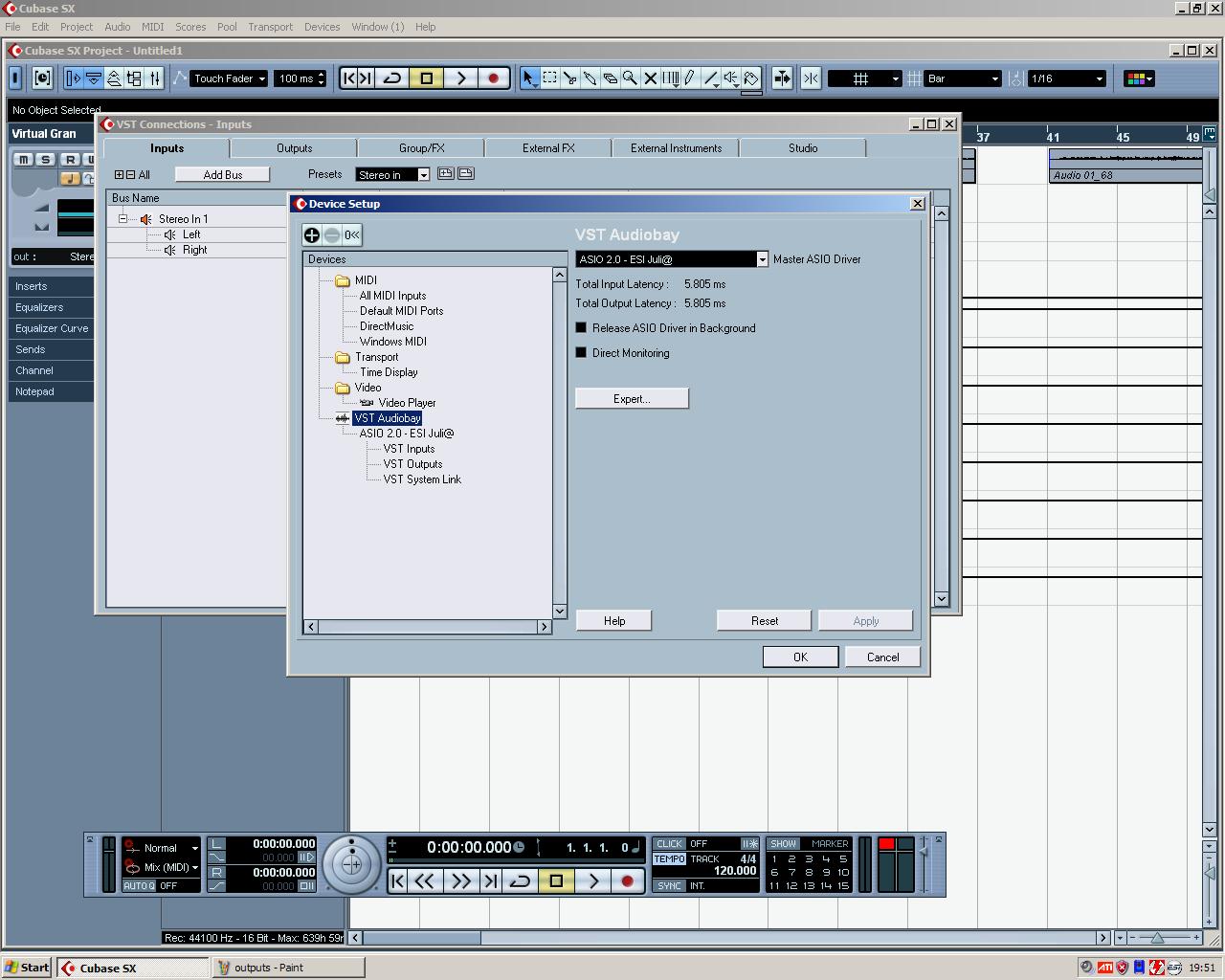Screen dimensions: 1225x980
Task: Click toolbar Stop button
Action: click(x=427, y=78)
